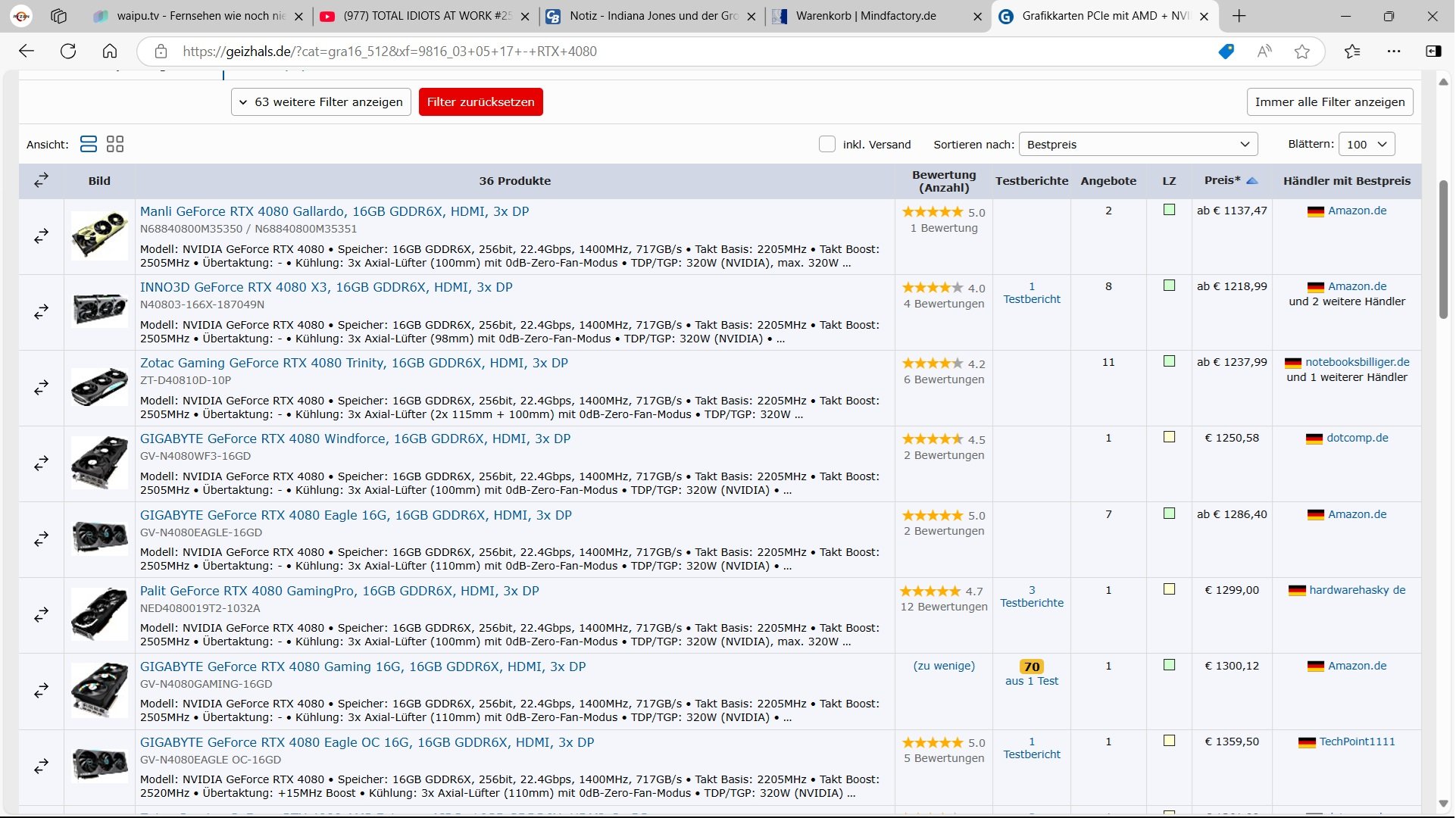Open Zotac Gaming GeForce RTX 4080 Trinity link
The height and width of the screenshot is (818, 1456).
[x=354, y=363]
